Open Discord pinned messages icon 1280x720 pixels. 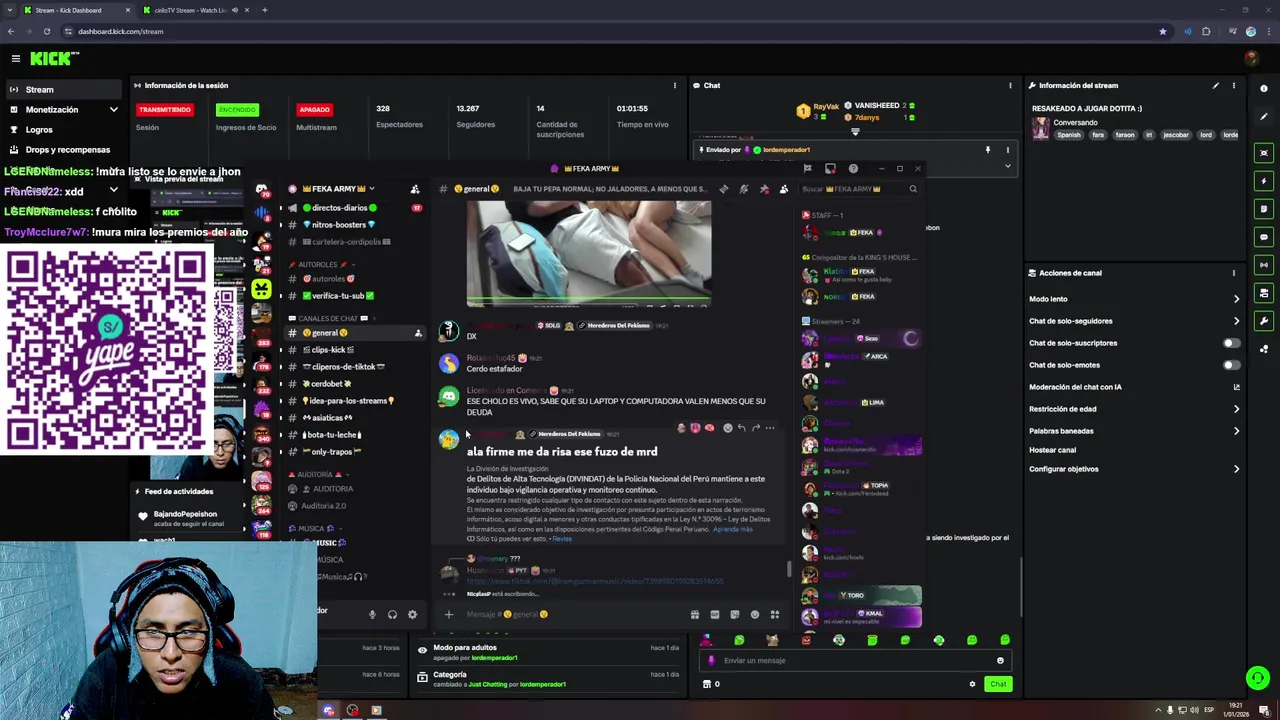[764, 189]
